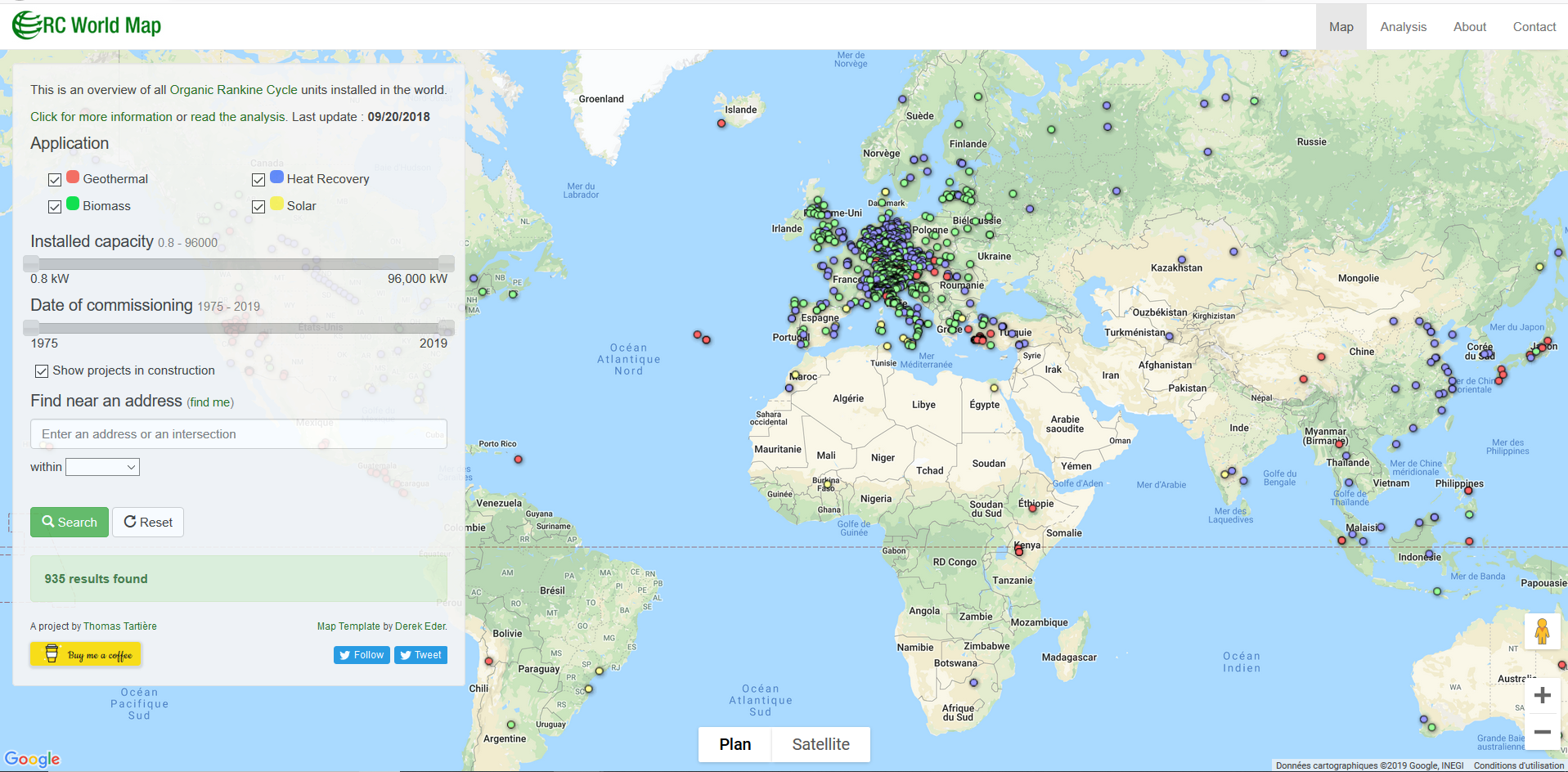Uncheck the Geothermal application checkbox

tap(55, 180)
